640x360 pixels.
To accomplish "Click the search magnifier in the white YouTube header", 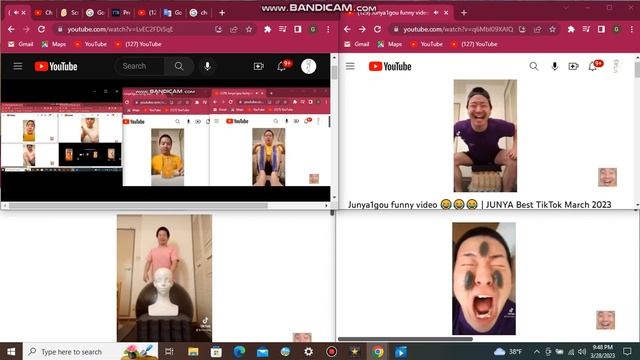I will (533, 66).
